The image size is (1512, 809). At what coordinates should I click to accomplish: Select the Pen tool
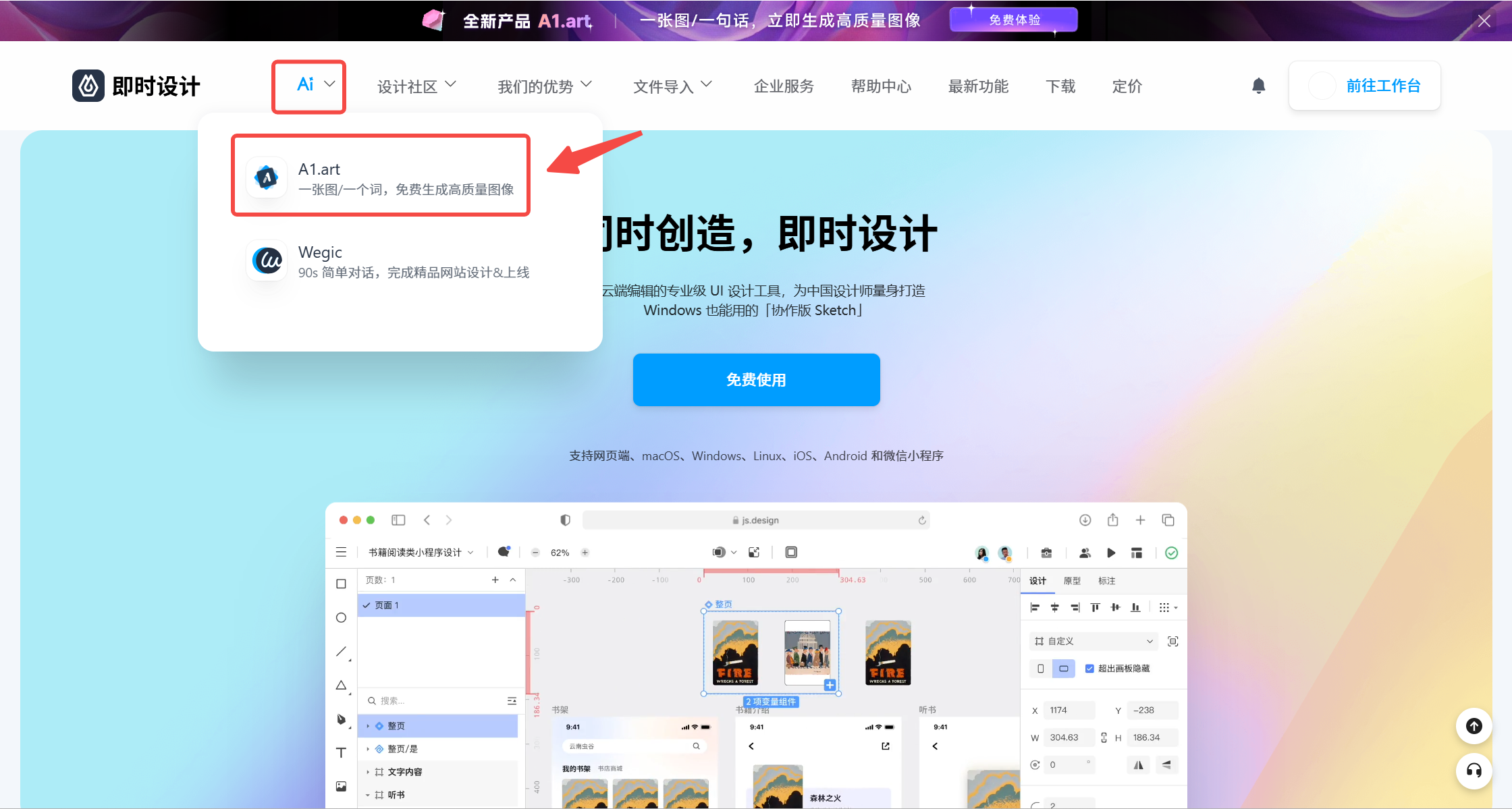coord(342,719)
